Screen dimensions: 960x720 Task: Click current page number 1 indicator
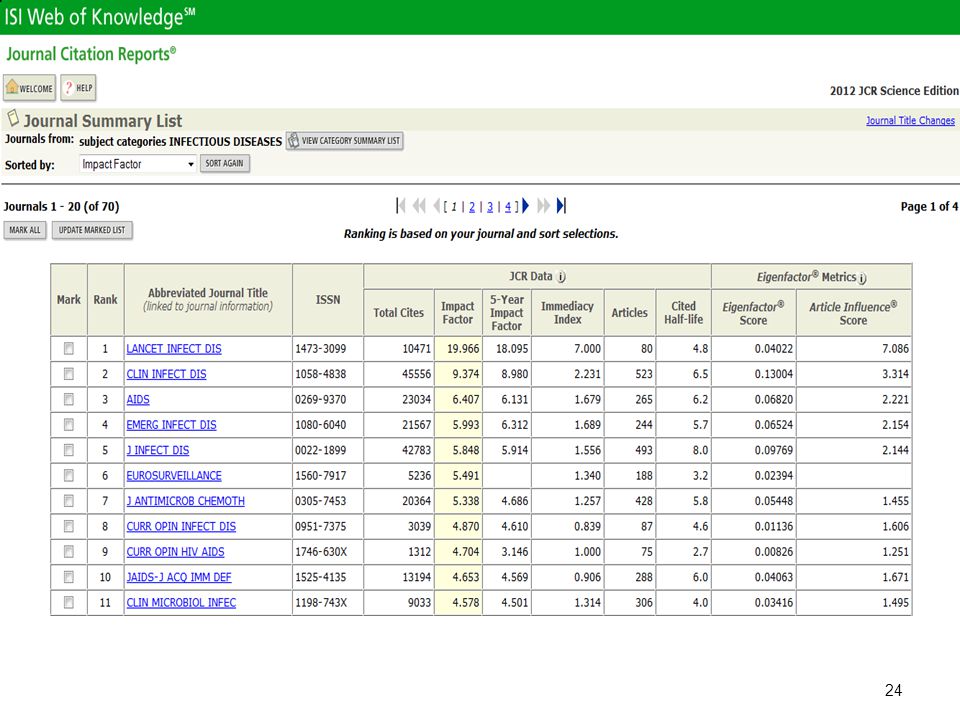[454, 207]
